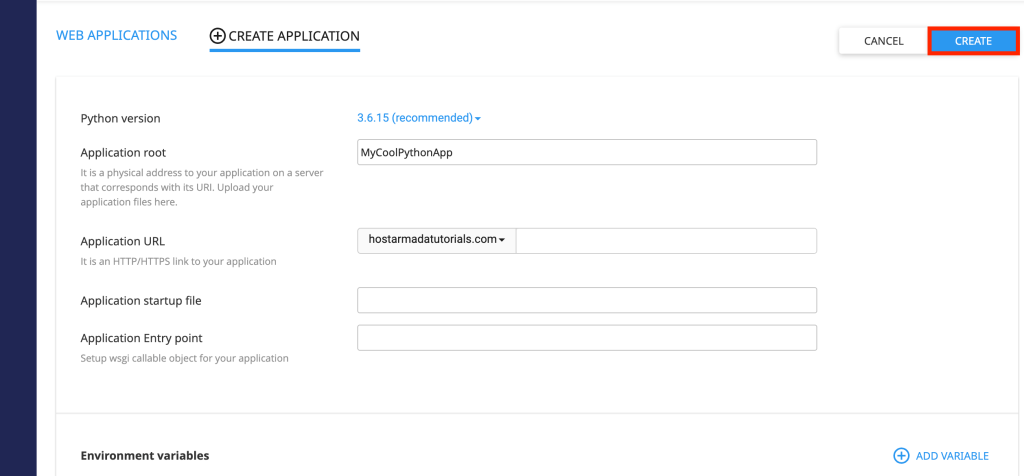1024x476 pixels.
Task: Click into the Application startup file field
Action: tap(587, 300)
